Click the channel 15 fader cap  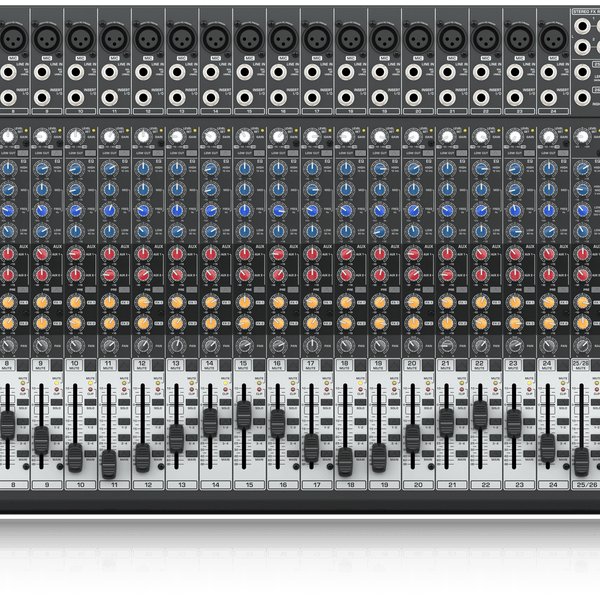(x=244, y=414)
